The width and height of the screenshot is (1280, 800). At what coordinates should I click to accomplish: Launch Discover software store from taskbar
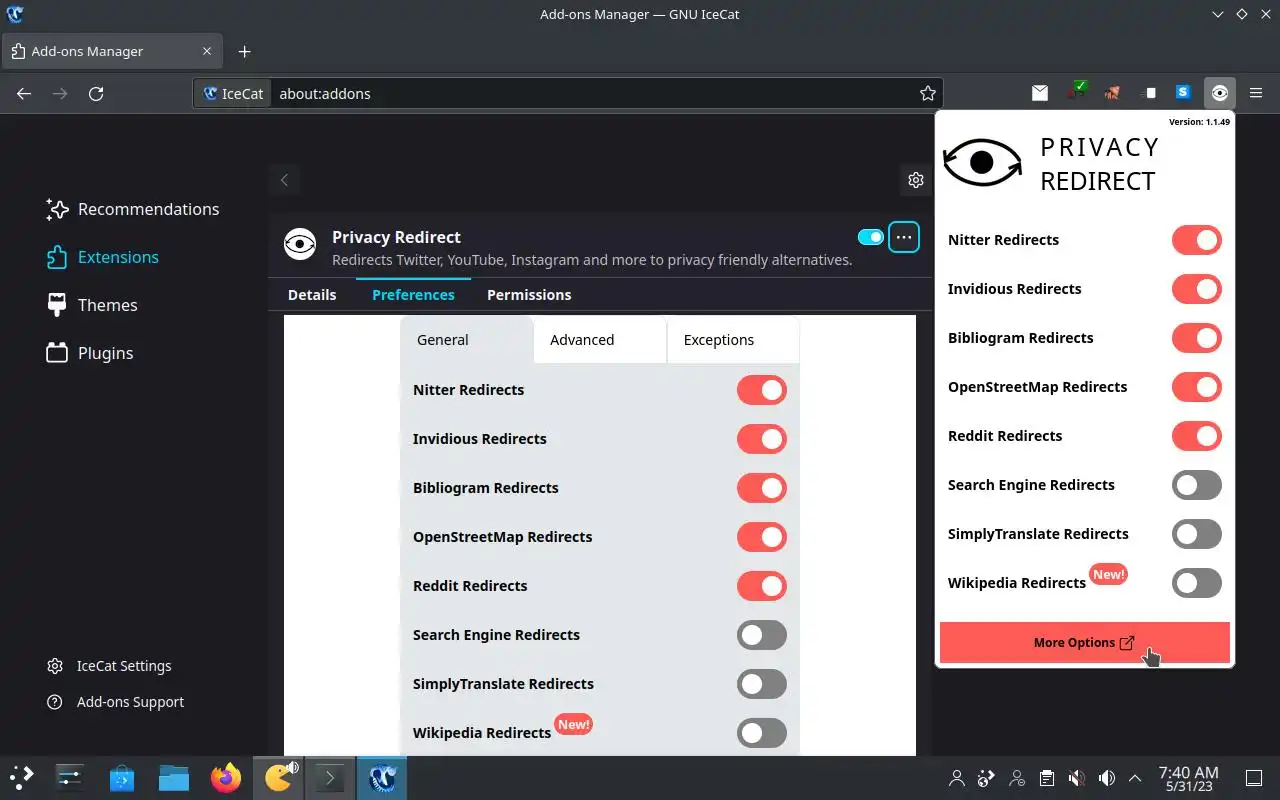coord(122,777)
